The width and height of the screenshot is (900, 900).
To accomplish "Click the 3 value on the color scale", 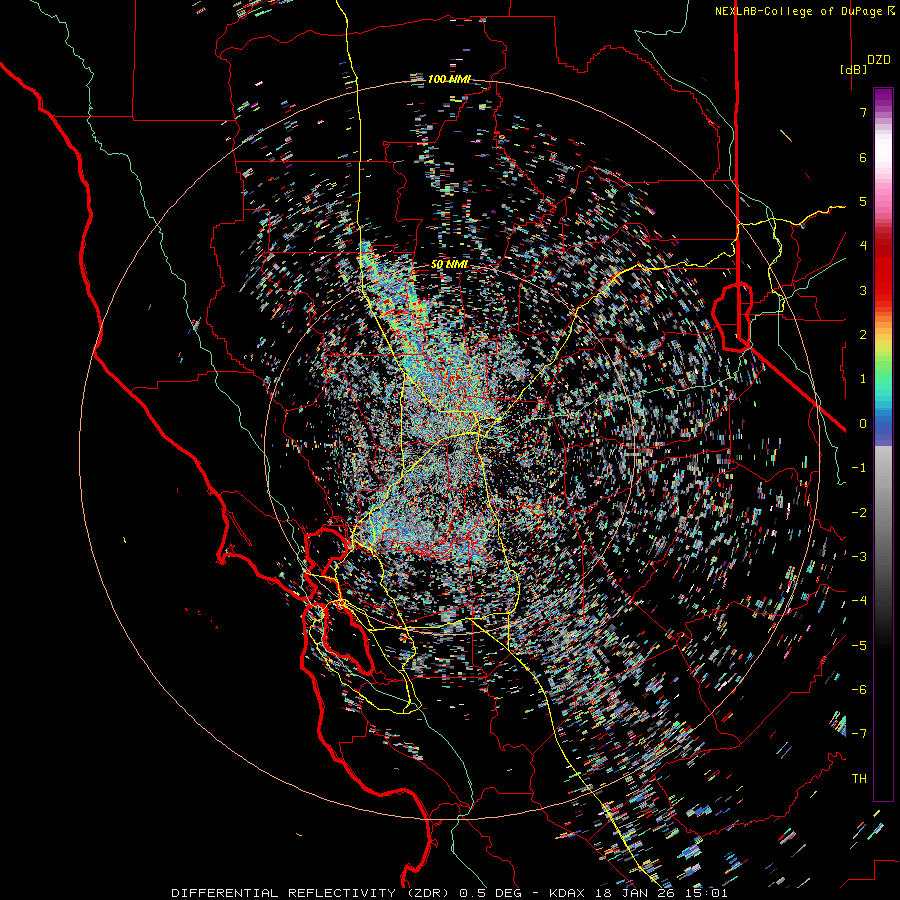I will (x=863, y=290).
